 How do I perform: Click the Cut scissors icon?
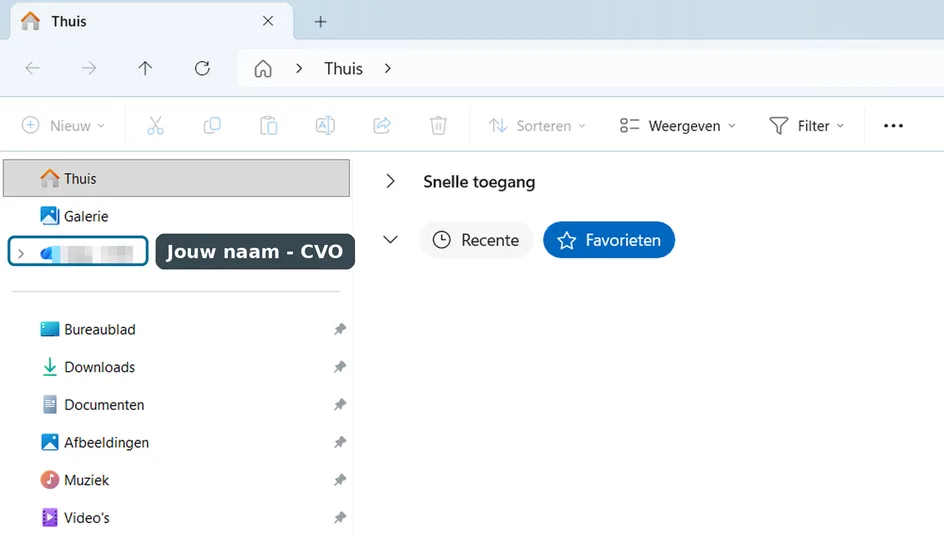point(155,125)
